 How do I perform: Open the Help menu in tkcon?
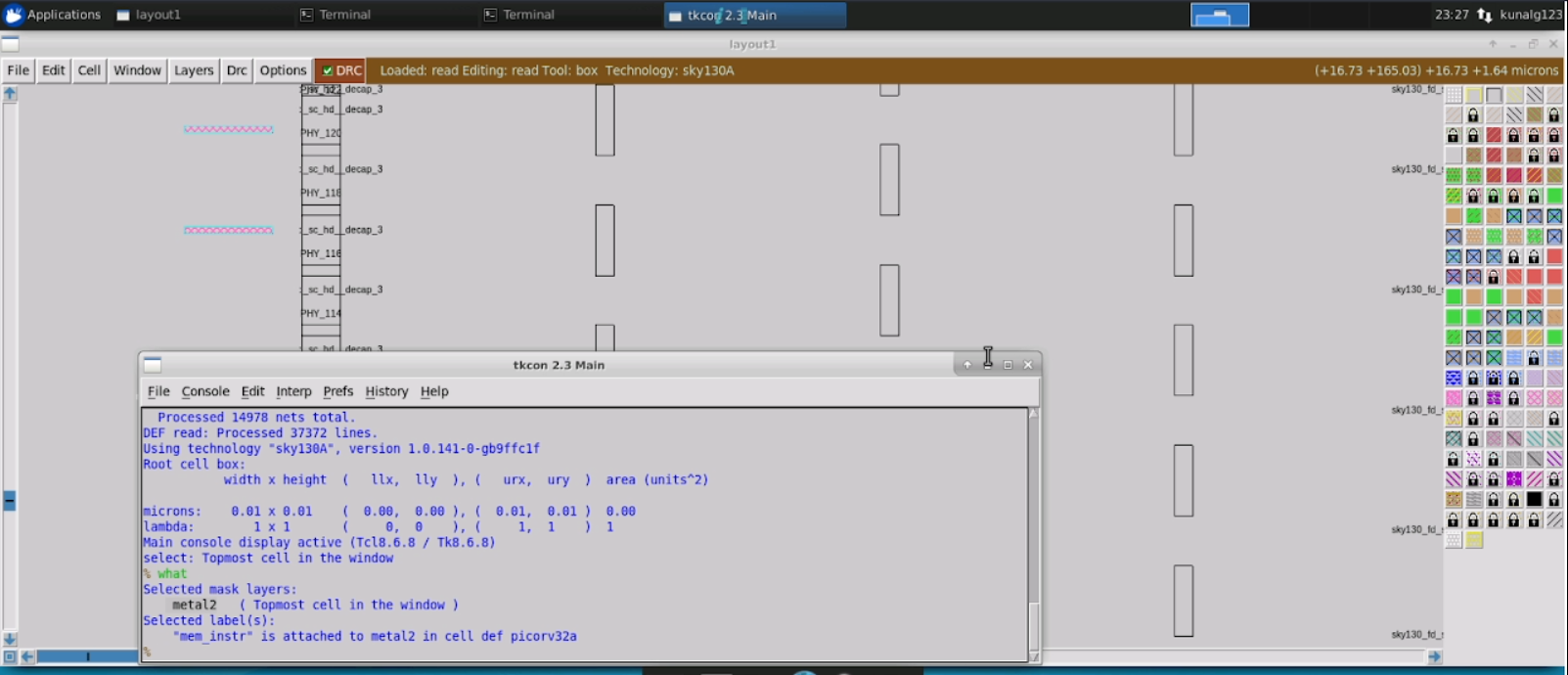click(x=434, y=391)
